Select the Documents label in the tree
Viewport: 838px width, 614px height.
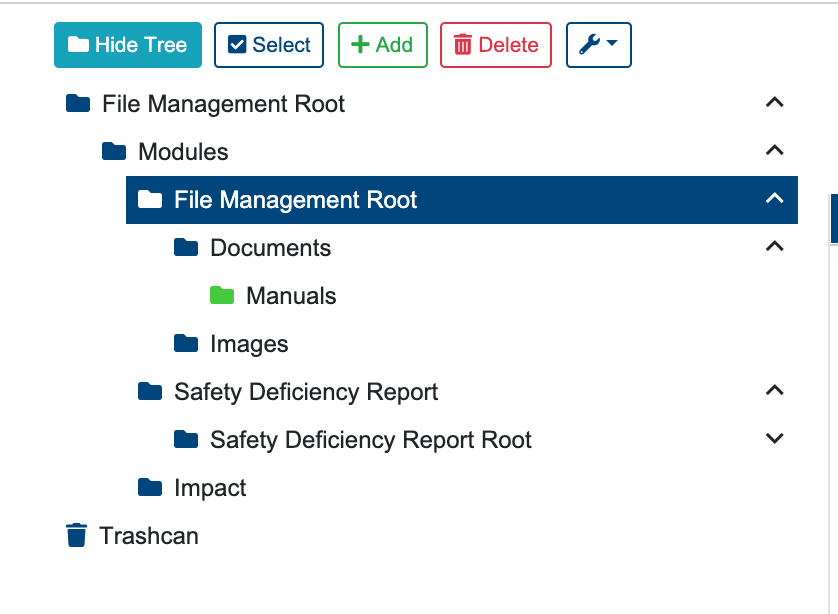tap(270, 248)
